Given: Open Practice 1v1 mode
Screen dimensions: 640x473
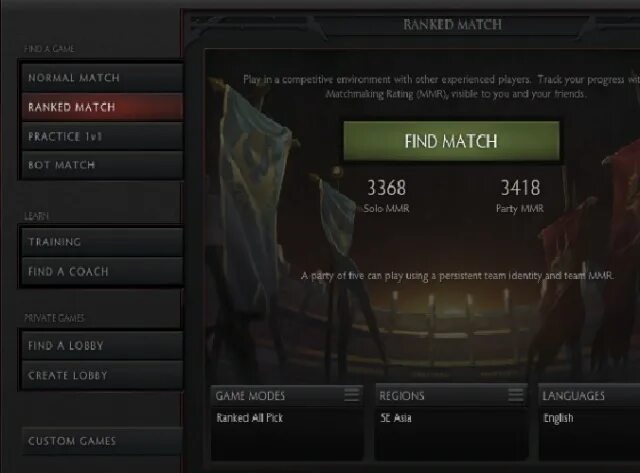Looking at the screenshot, I should [102, 136].
